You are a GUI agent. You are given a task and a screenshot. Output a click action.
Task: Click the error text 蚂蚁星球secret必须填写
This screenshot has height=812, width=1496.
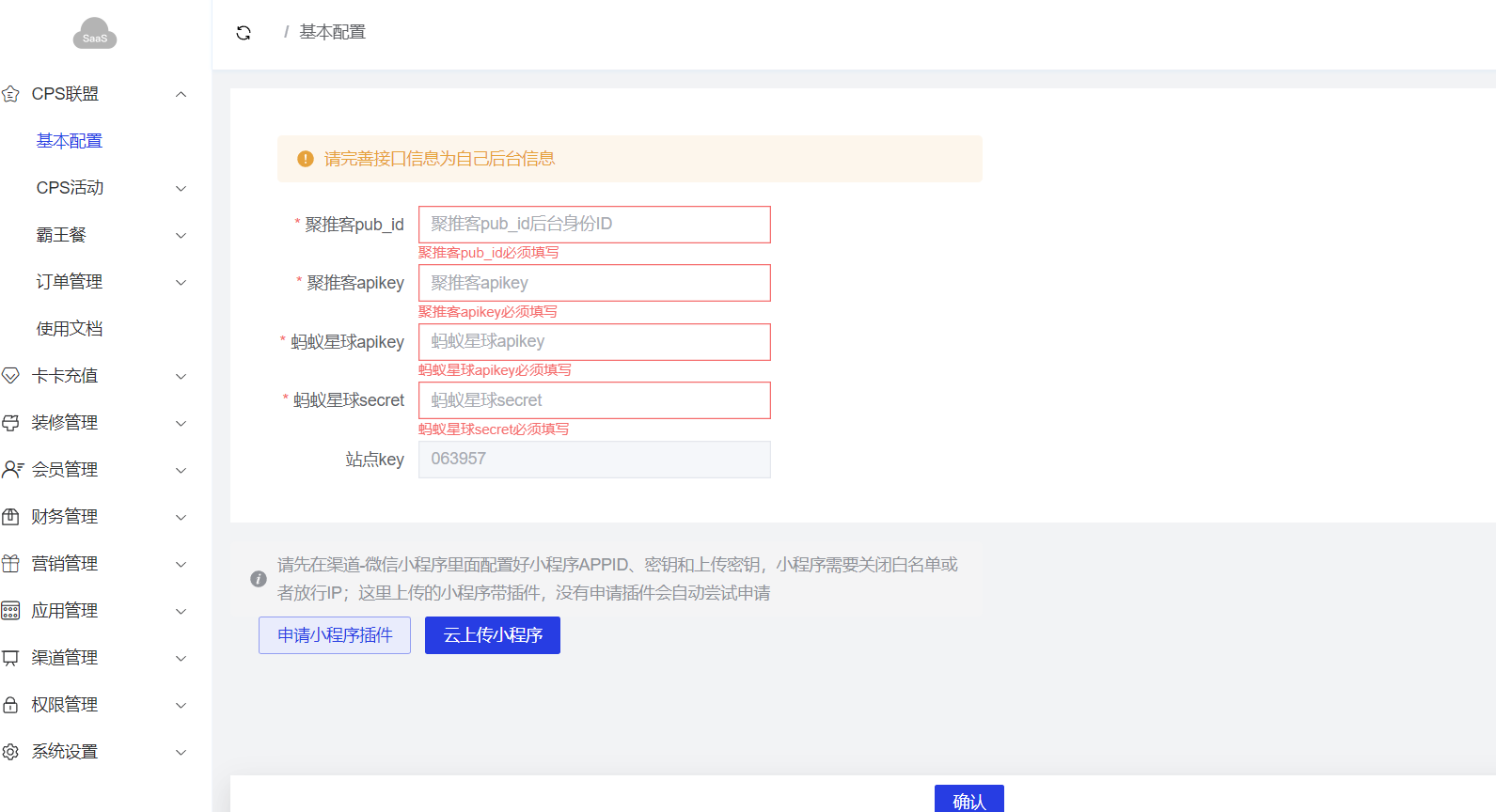[494, 429]
